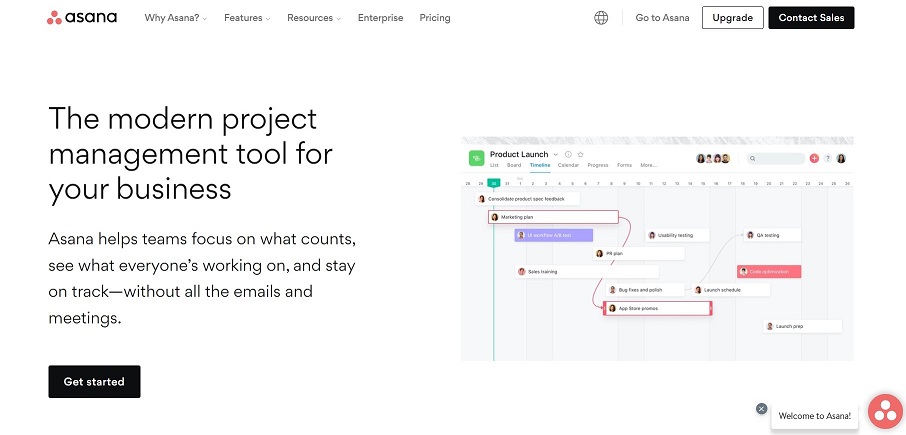906x435 pixels.
Task: Select the App Store promos task bar
Action: coord(657,308)
